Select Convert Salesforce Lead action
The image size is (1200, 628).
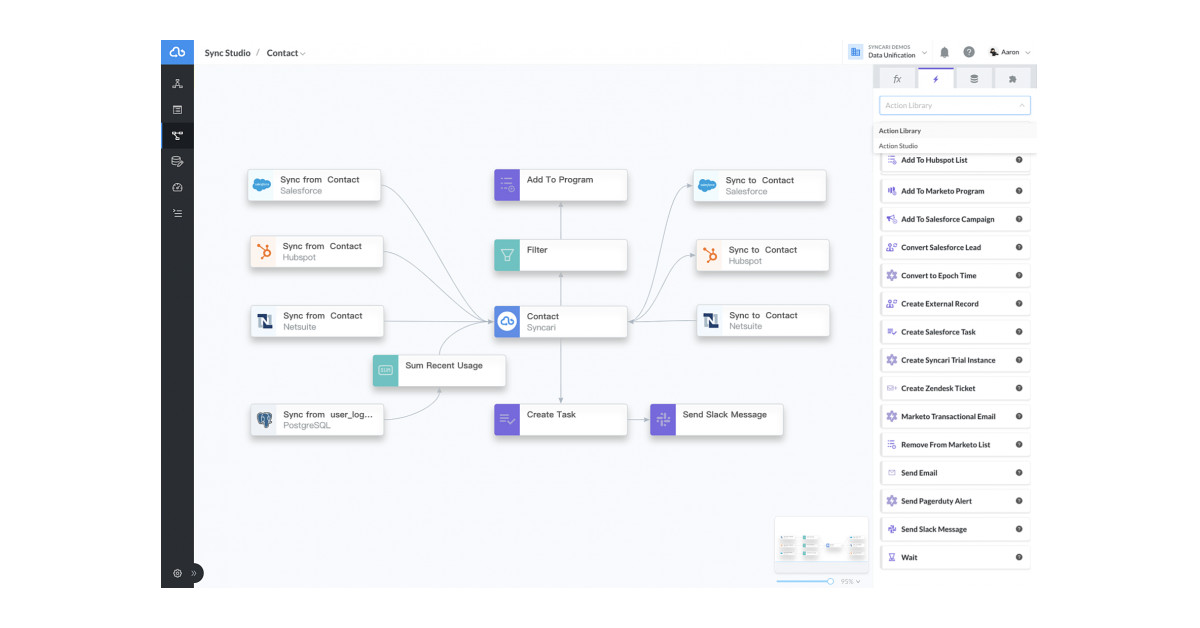[x=955, y=247]
